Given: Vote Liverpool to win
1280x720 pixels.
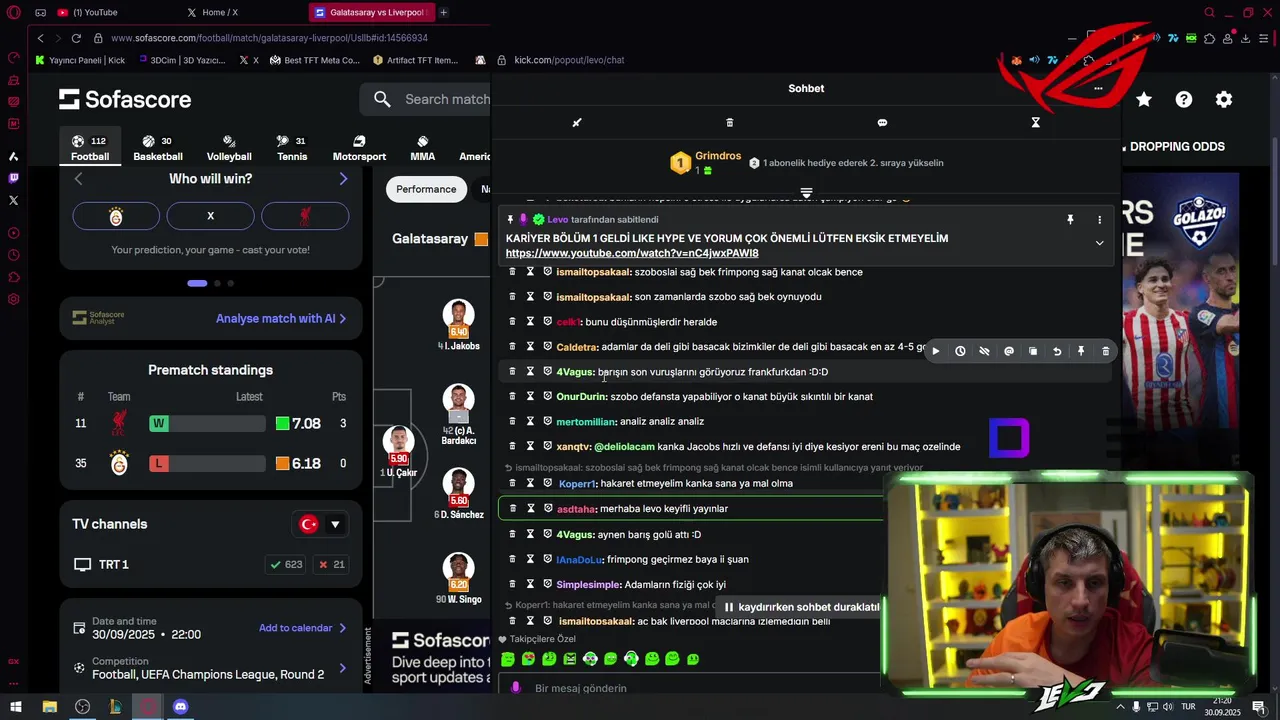Looking at the screenshot, I should [305, 216].
